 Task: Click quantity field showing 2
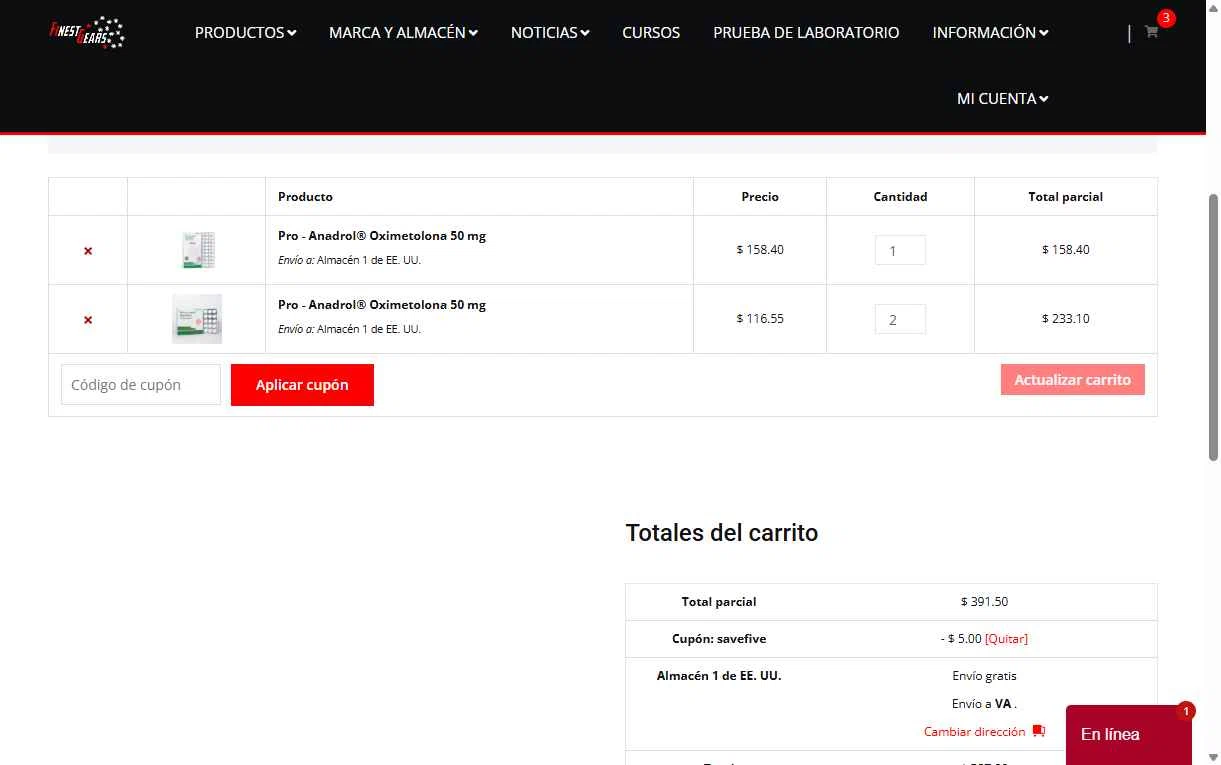[x=900, y=319]
